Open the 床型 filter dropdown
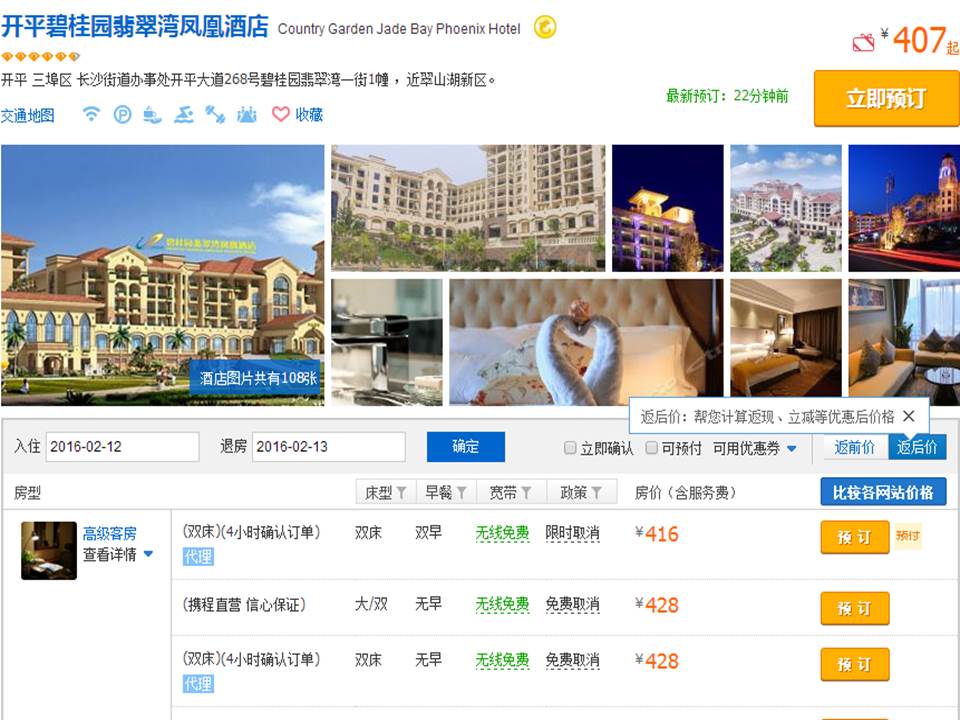This screenshot has width=960, height=720. coord(385,492)
